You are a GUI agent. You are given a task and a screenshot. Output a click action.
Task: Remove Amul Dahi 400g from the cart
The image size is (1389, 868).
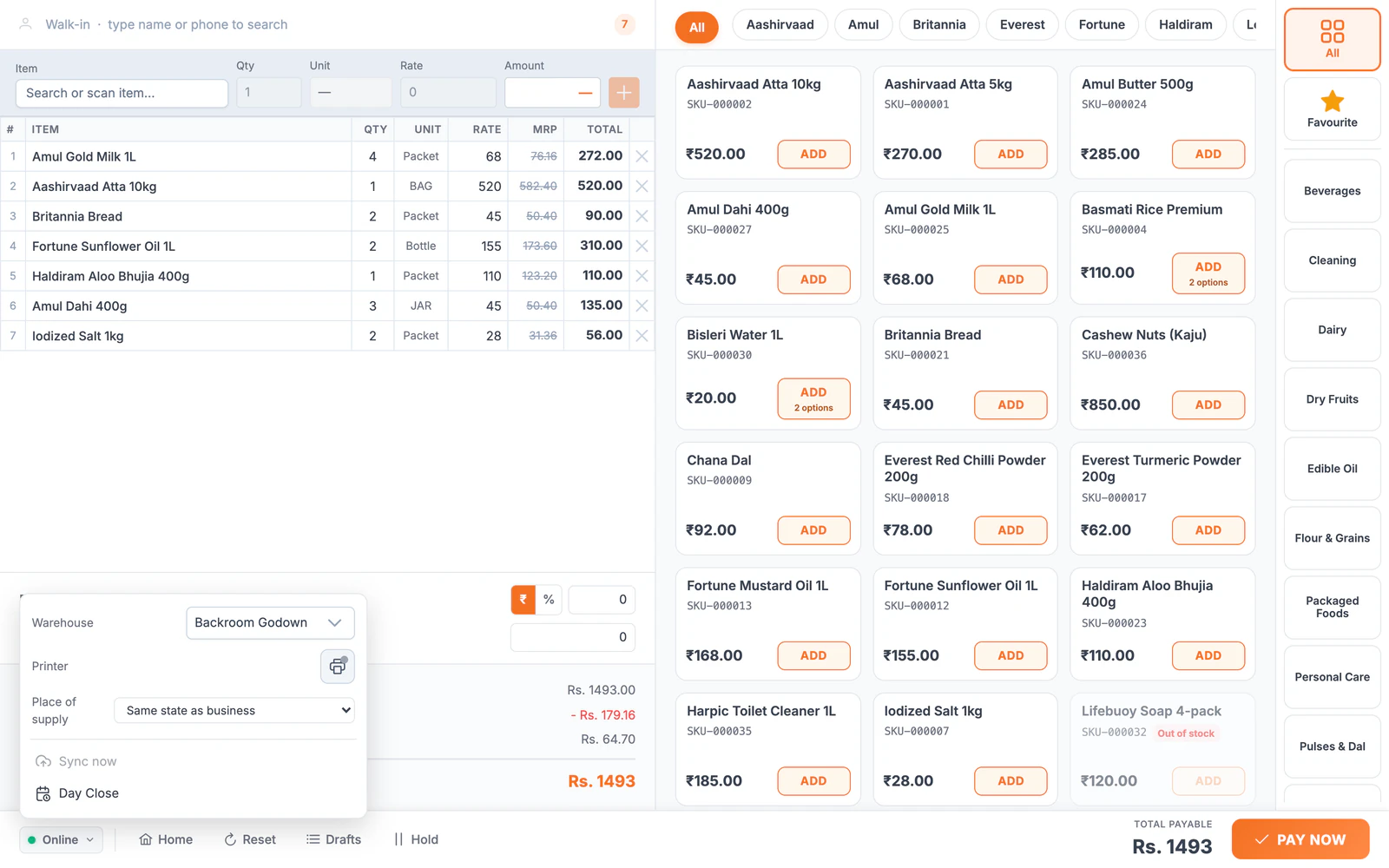642,306
